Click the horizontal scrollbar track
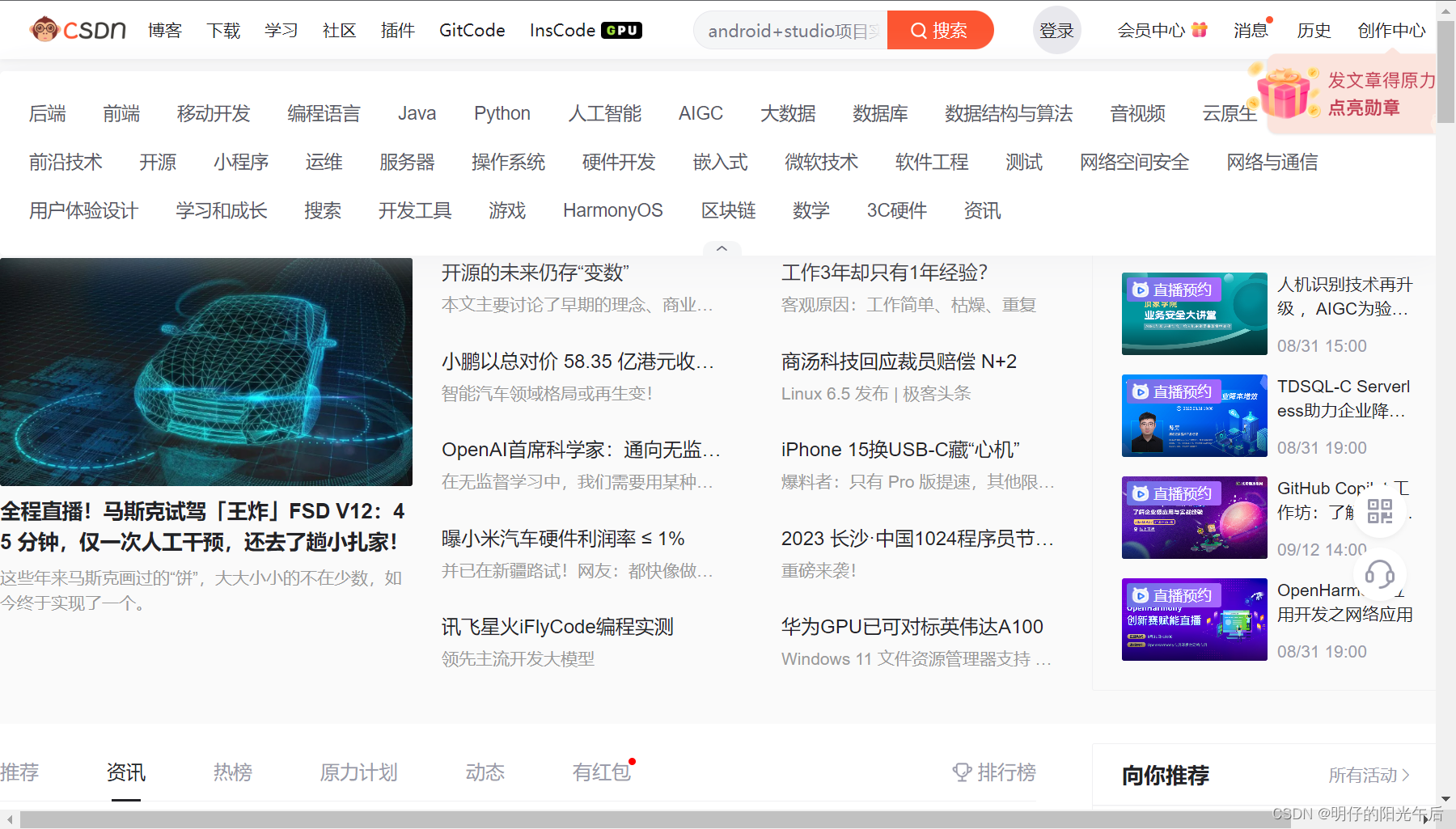The height and width of the screenshot is (829, 1456). coord(719,819)
